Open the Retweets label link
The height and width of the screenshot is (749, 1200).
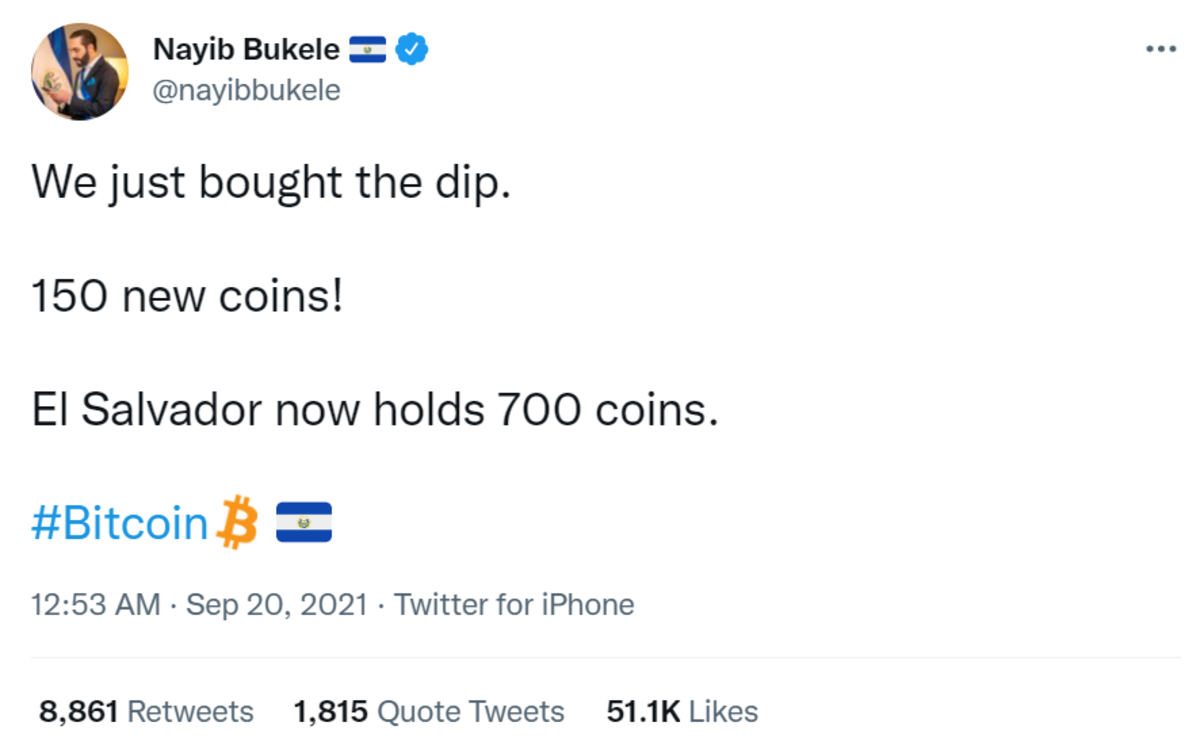191,712
